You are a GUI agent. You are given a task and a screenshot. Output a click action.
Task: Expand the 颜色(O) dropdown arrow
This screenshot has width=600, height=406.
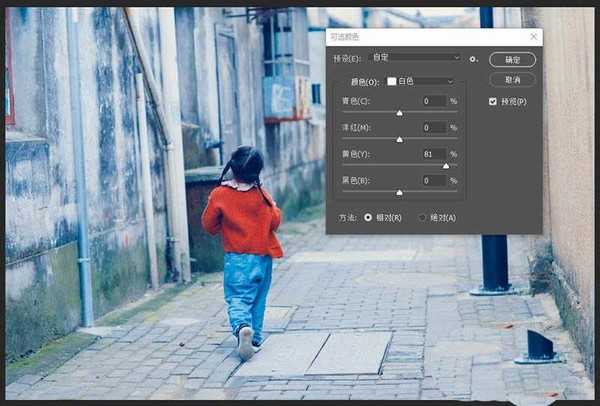point(451,81)
